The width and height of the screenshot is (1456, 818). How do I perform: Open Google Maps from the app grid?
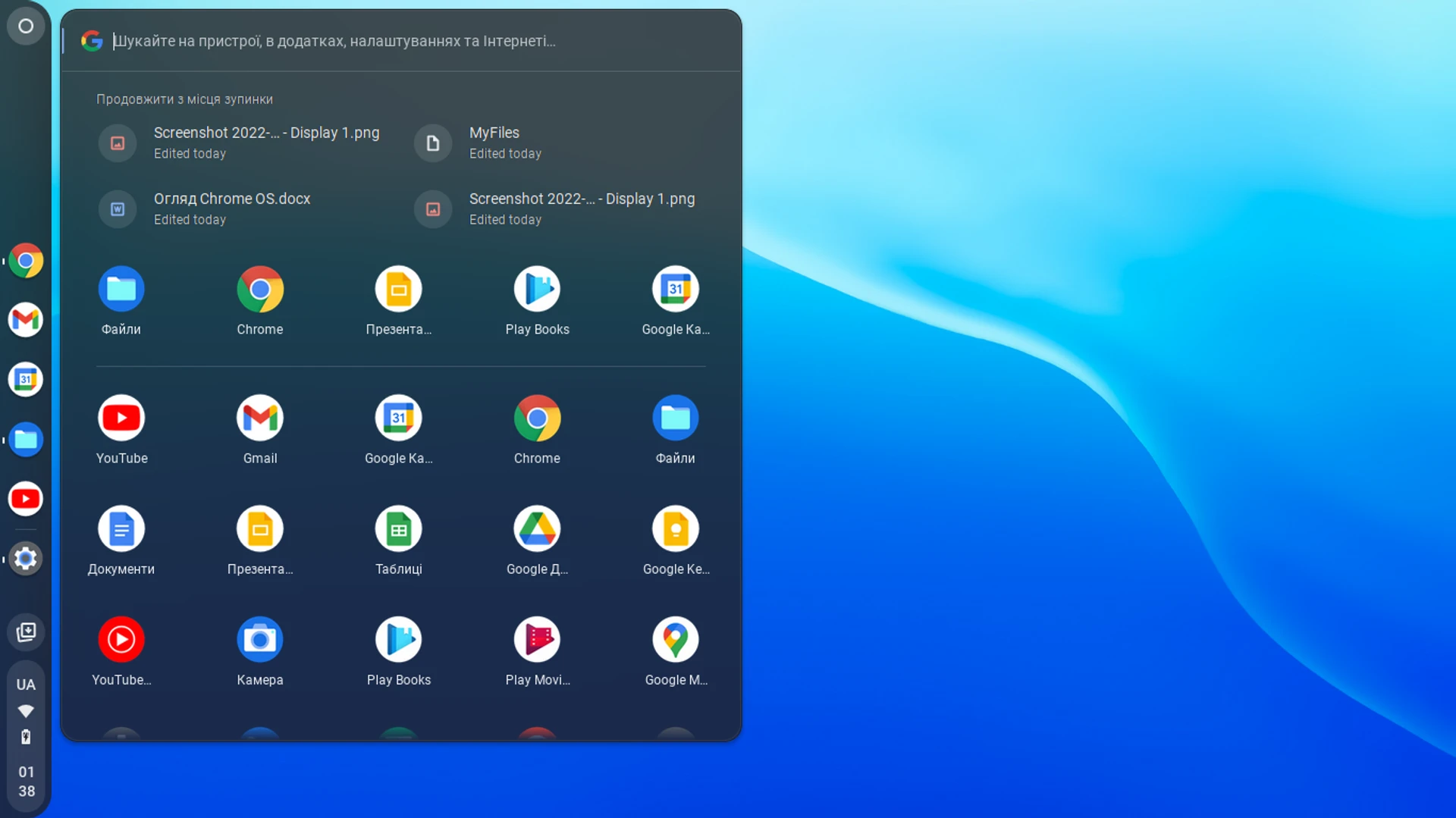[676, 639]
